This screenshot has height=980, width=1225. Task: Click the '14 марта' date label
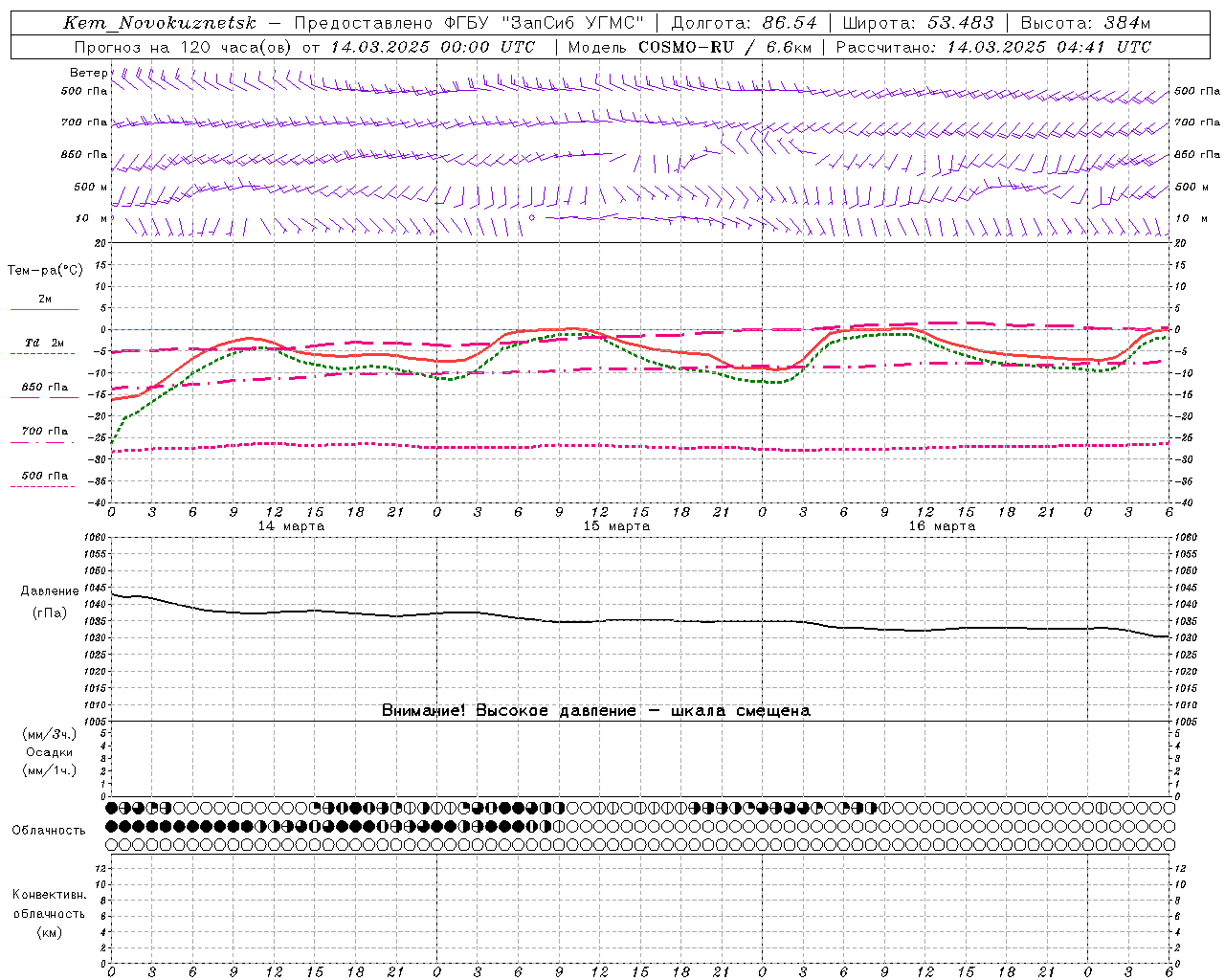pos(291,526)
